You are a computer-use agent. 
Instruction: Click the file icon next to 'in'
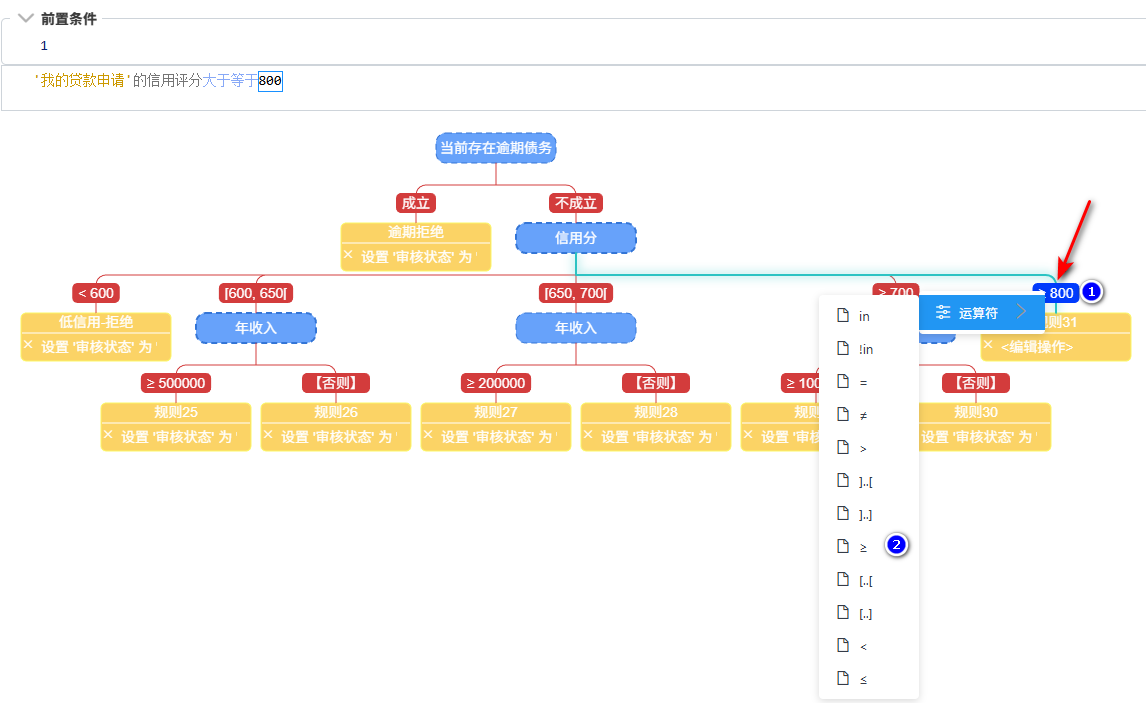(843, 316)
